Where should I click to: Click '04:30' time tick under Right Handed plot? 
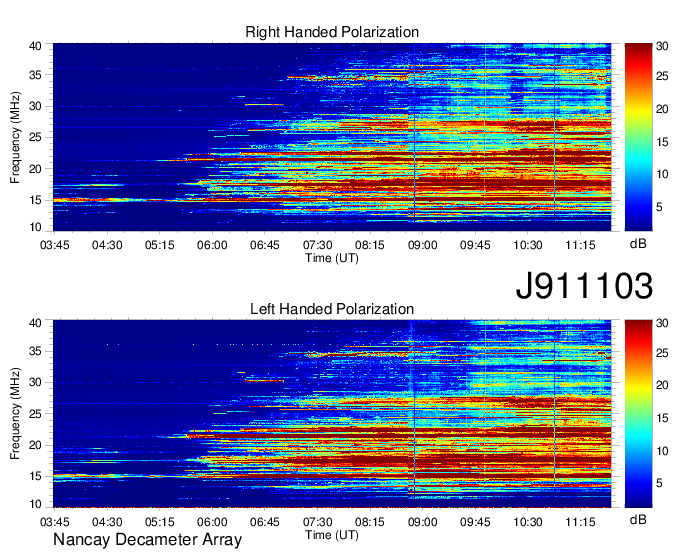[107, 245]
